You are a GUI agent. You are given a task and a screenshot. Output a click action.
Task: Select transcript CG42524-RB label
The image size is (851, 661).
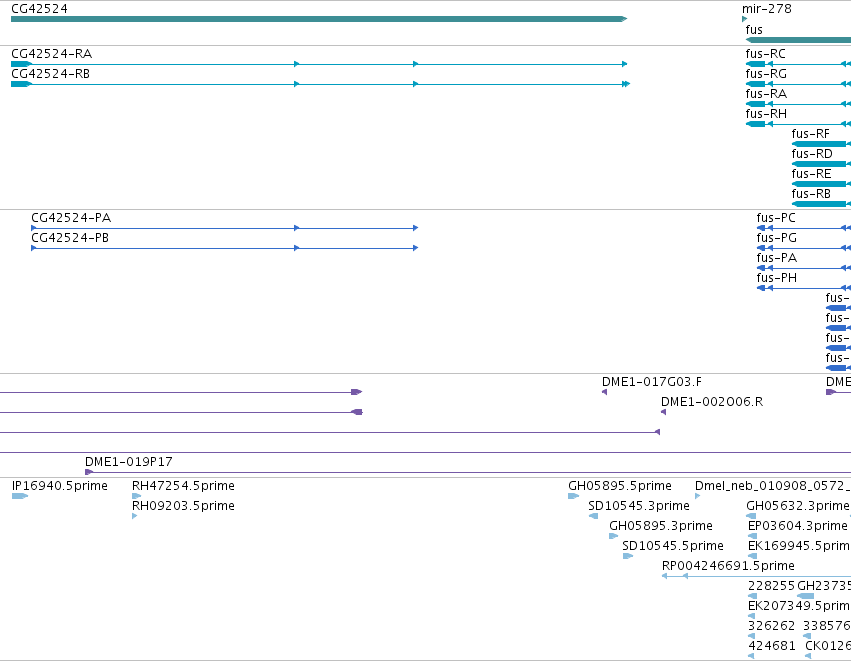(x=50, y=74)
